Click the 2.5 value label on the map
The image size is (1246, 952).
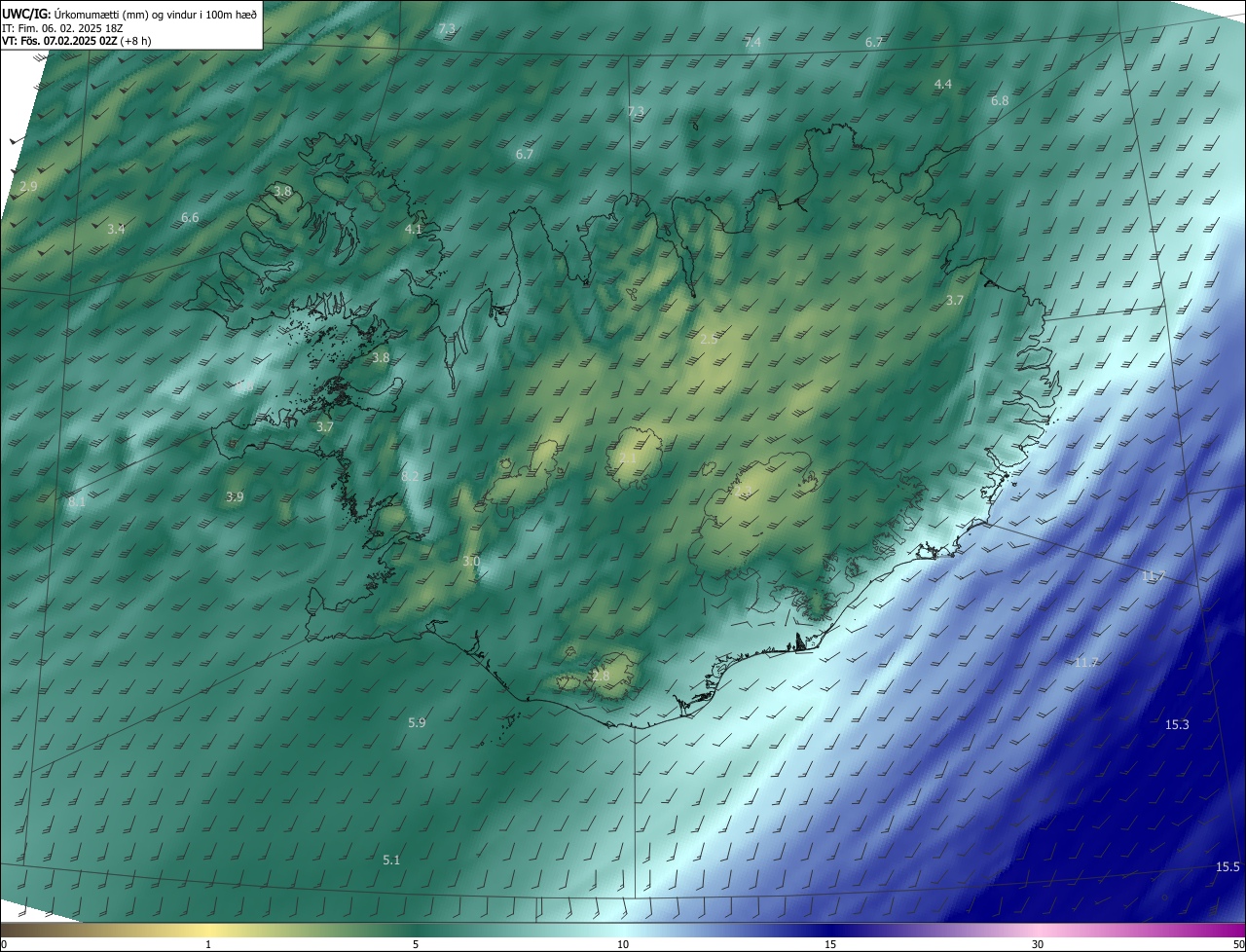tap(709, 339)
